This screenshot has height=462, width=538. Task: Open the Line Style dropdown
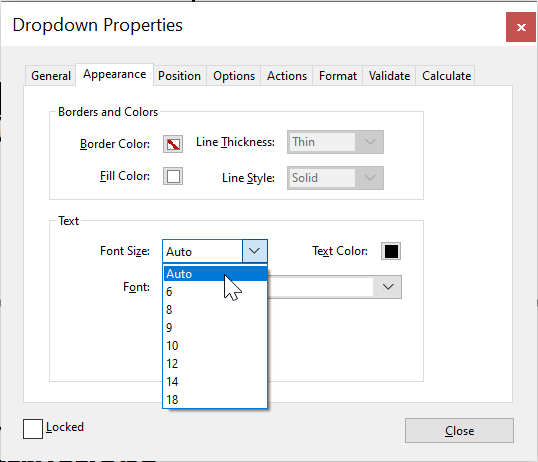tap(335, 178)
